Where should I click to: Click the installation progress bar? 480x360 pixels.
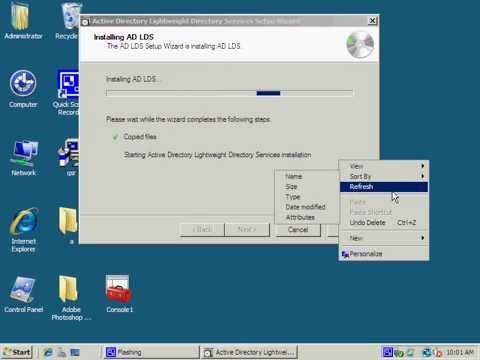click(x=229, y=93)
